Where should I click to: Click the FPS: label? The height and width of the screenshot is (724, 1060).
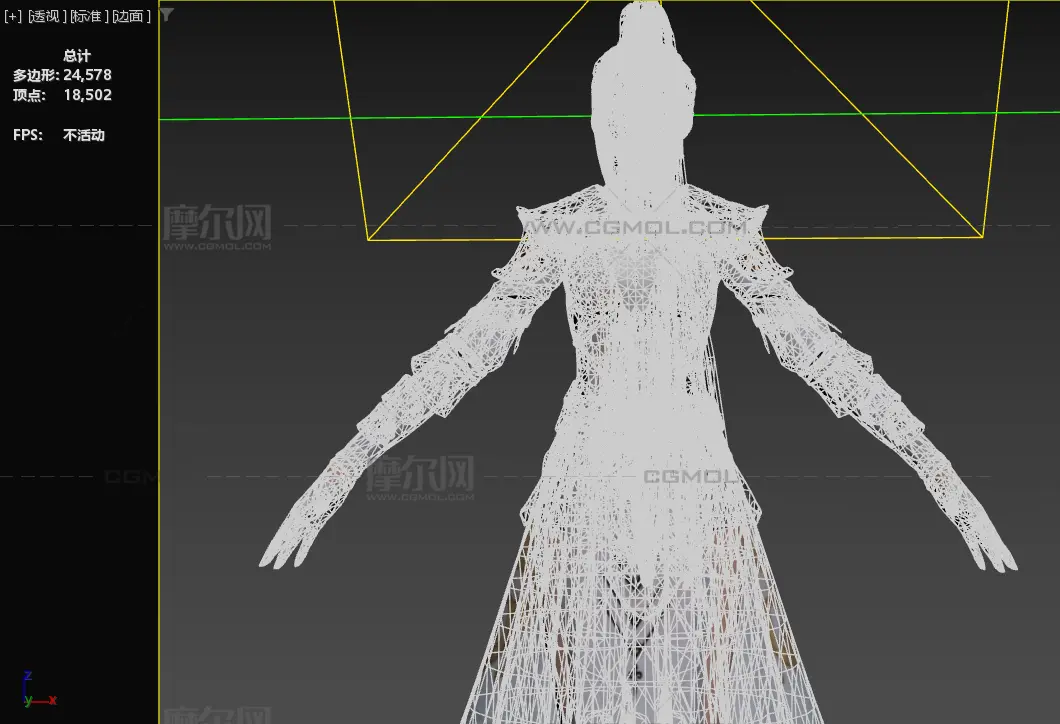click(x=28, y=135)
